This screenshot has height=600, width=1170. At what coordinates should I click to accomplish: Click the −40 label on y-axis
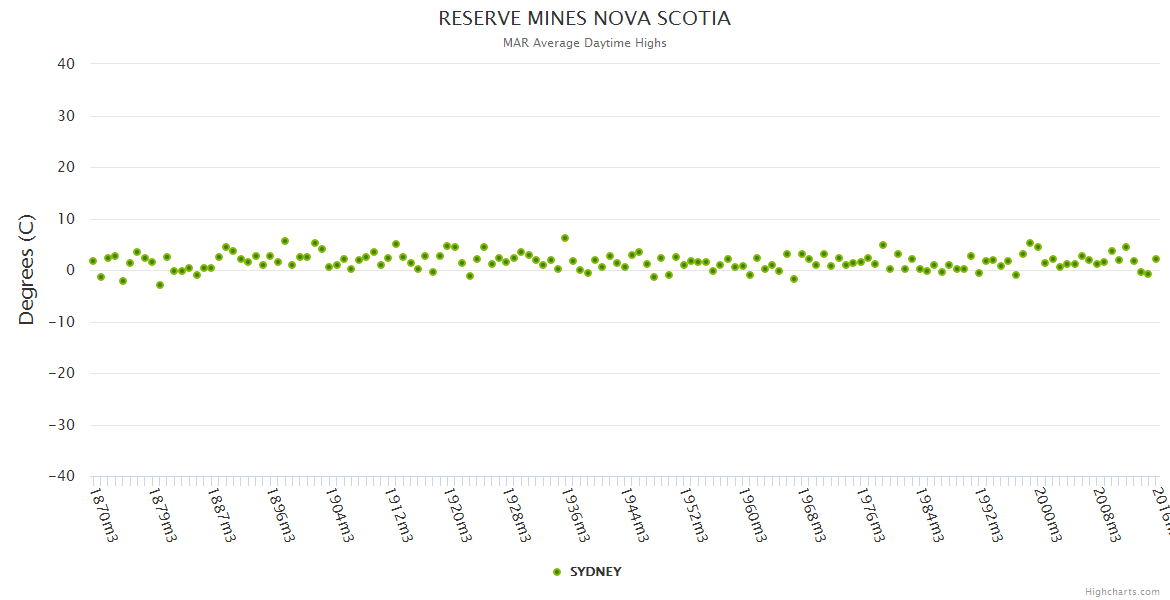click(x=62, y=477)
